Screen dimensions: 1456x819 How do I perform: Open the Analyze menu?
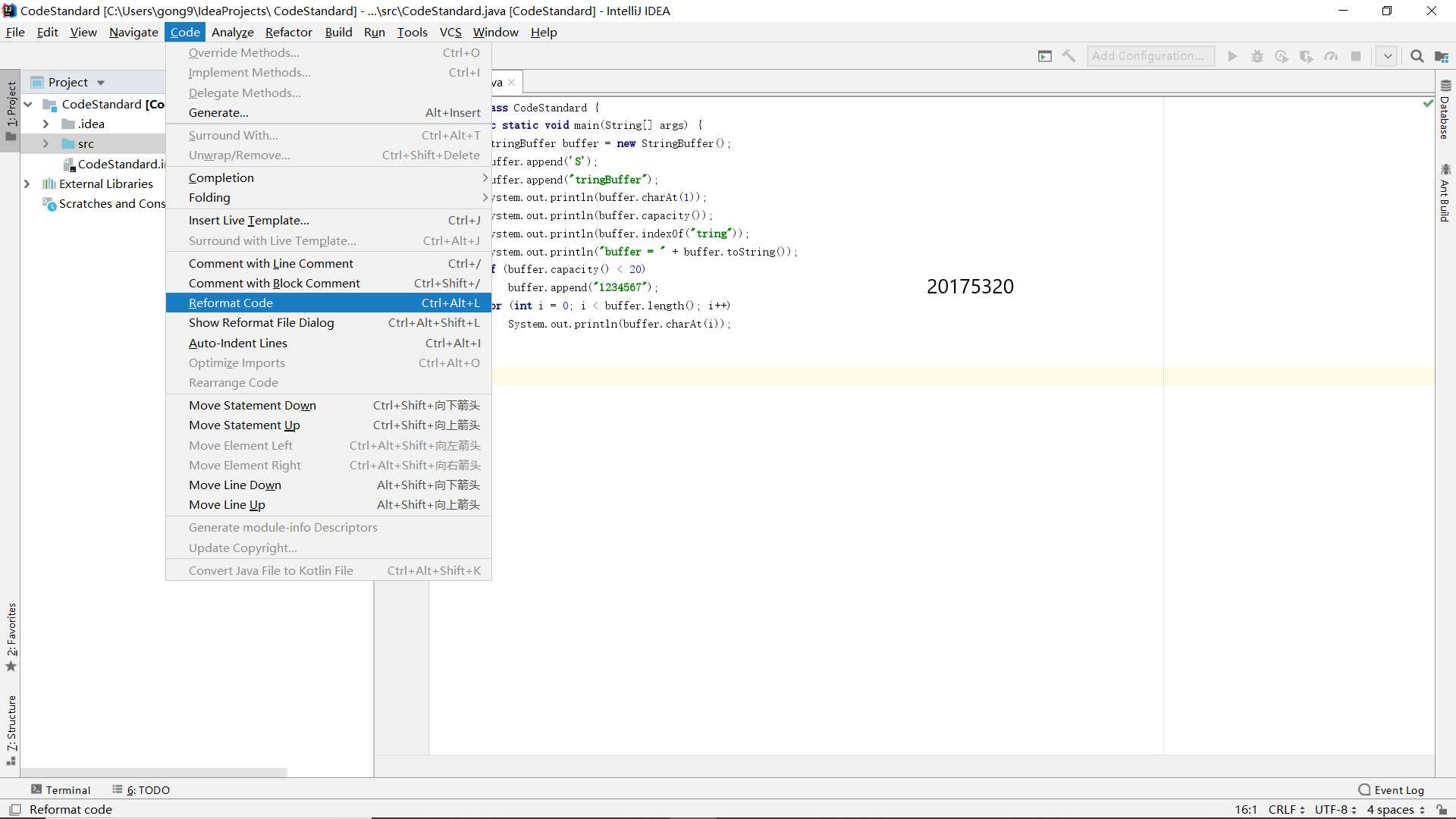pyautogui.click(x=232, y=32)
